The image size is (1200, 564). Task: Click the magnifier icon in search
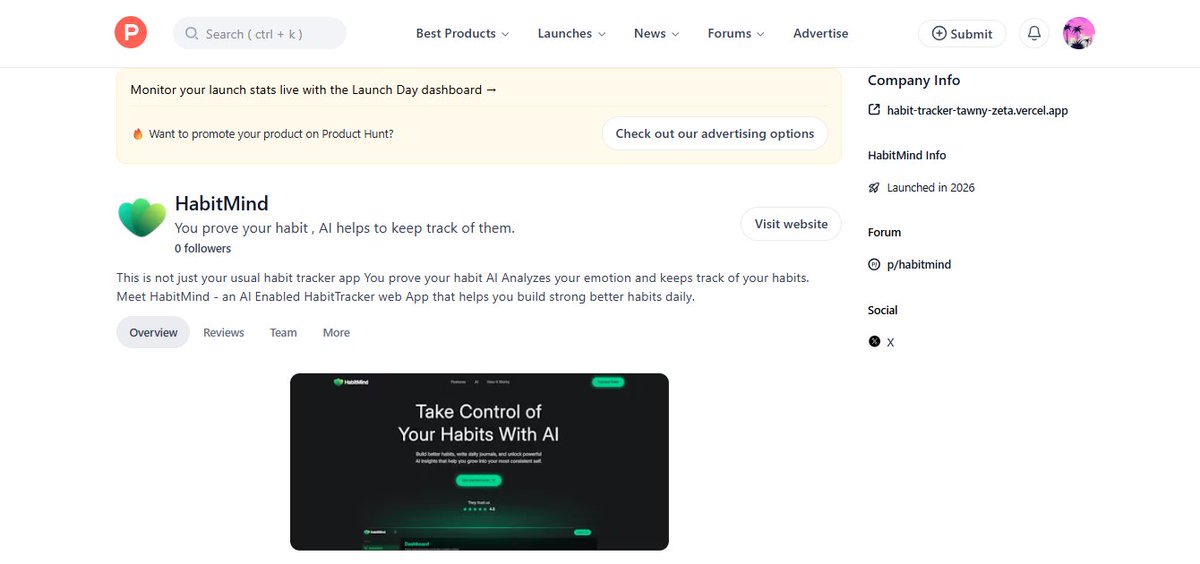click(192, 34)
